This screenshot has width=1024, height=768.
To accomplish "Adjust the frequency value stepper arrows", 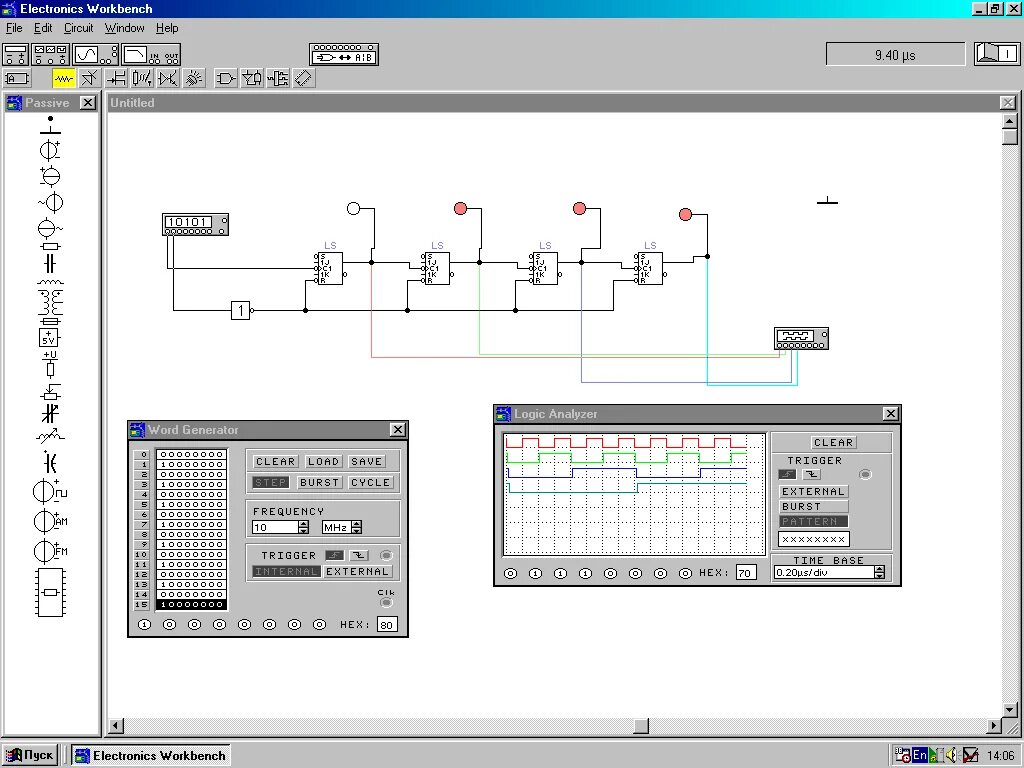I will point(303,527).
